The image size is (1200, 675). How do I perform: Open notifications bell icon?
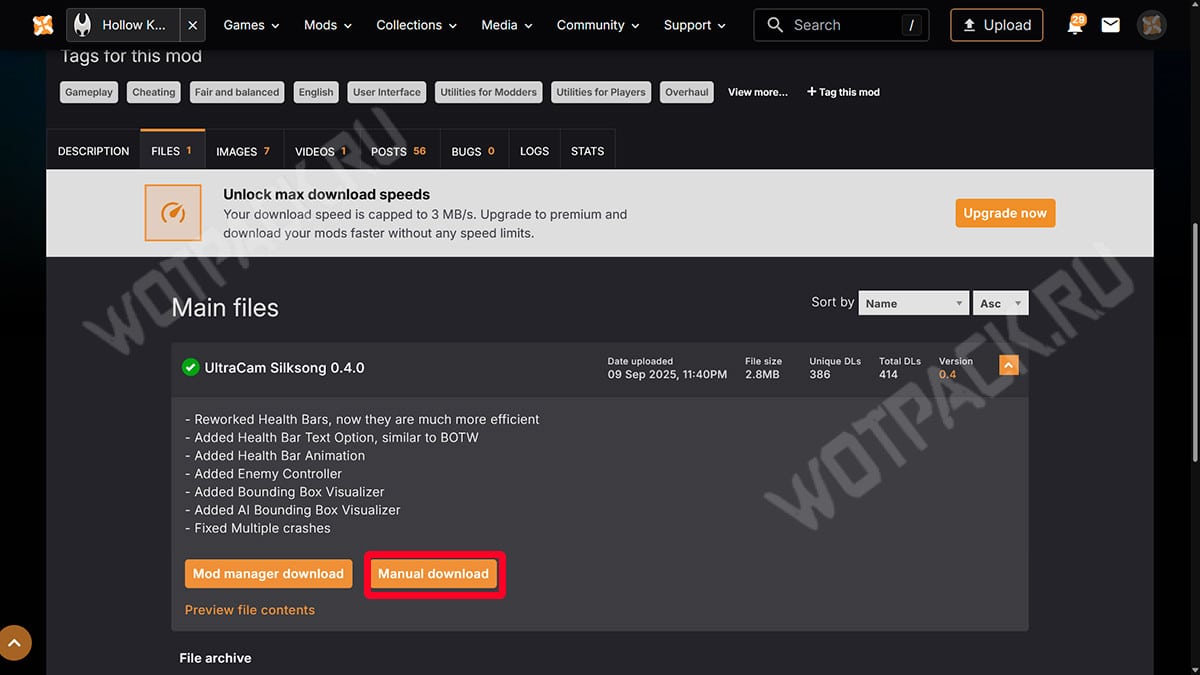1075,26
